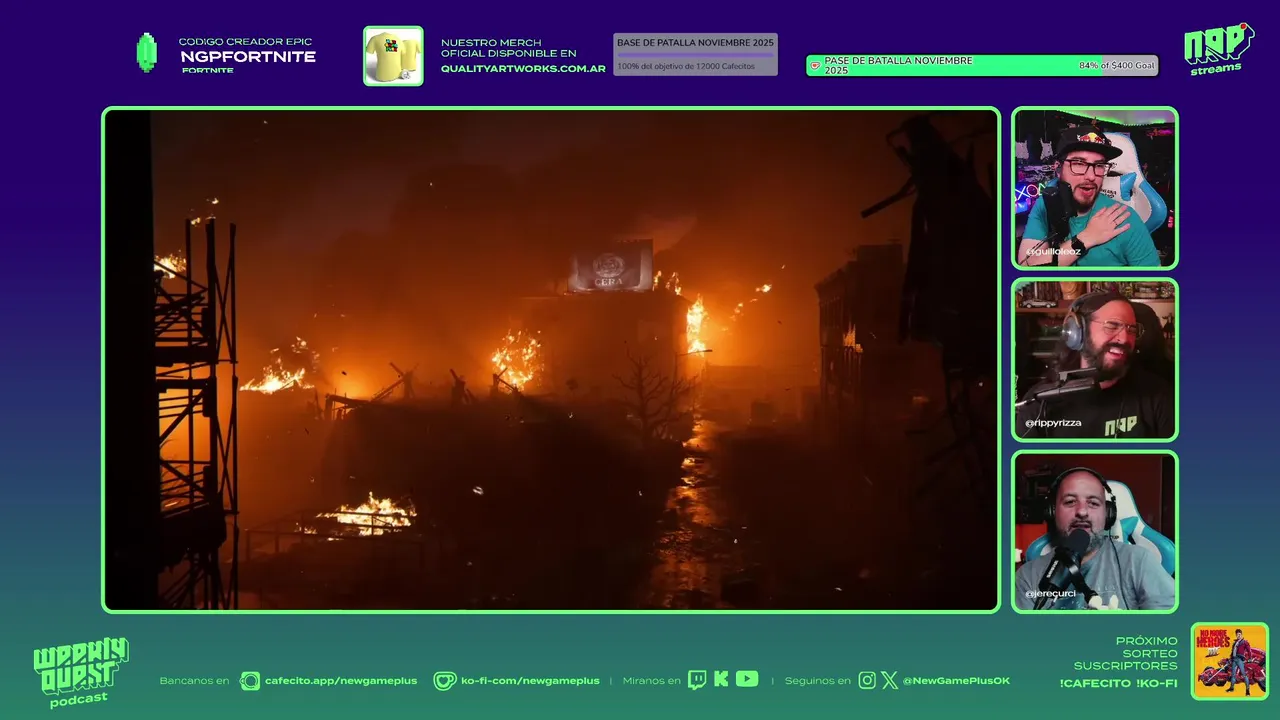Click the @guillolopez name tag

coord(1053,252)
